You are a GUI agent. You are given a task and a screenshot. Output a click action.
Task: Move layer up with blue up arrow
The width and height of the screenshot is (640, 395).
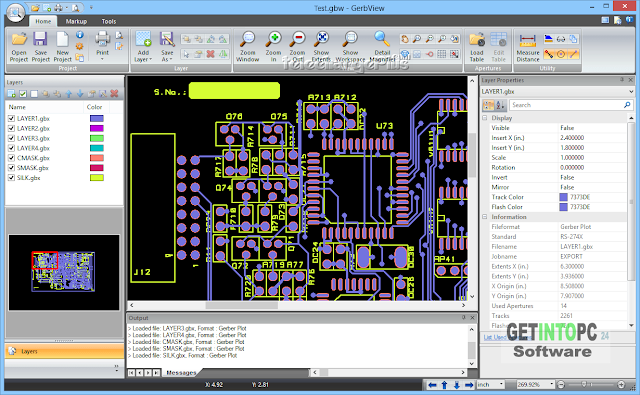[x=69, y=94]
